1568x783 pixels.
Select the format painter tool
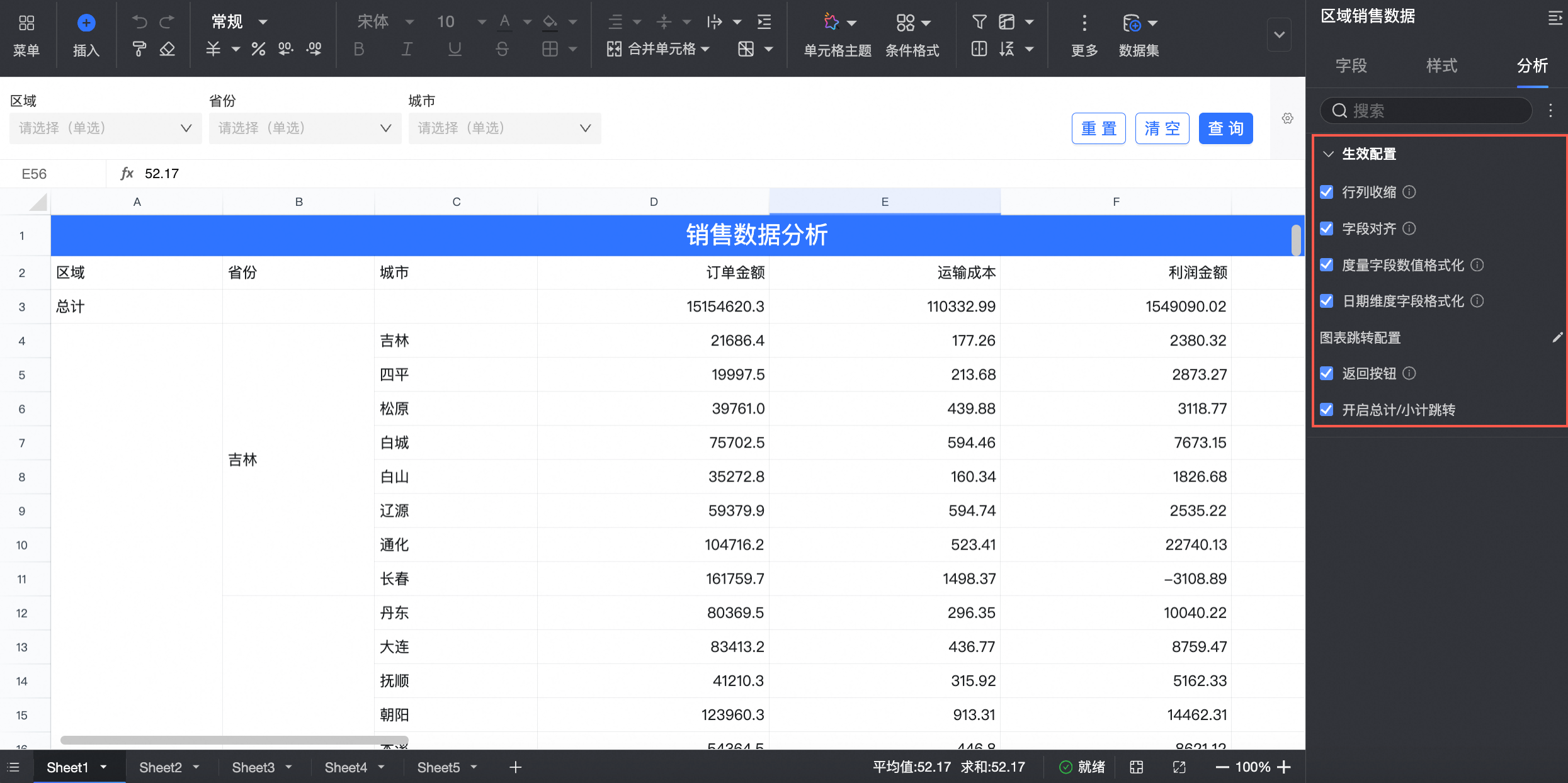pos(139,49)
